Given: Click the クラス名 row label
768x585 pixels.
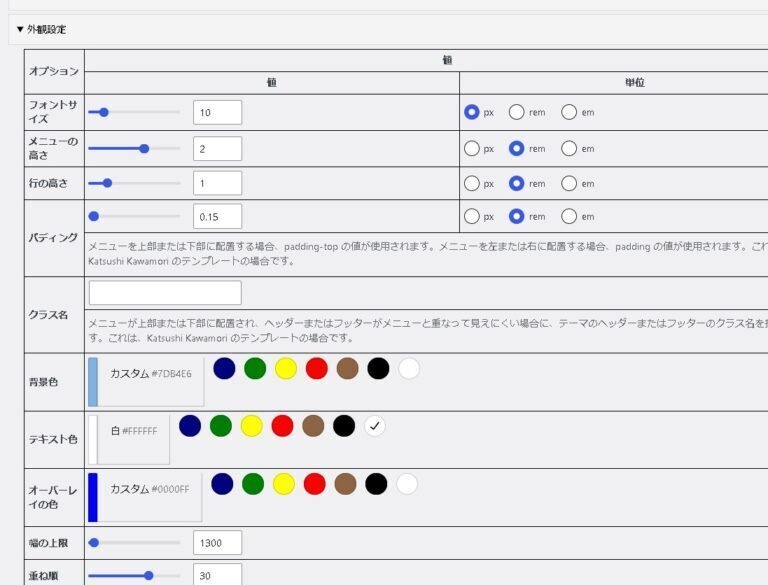Looking at the screenshot, I should click(48, 315).
